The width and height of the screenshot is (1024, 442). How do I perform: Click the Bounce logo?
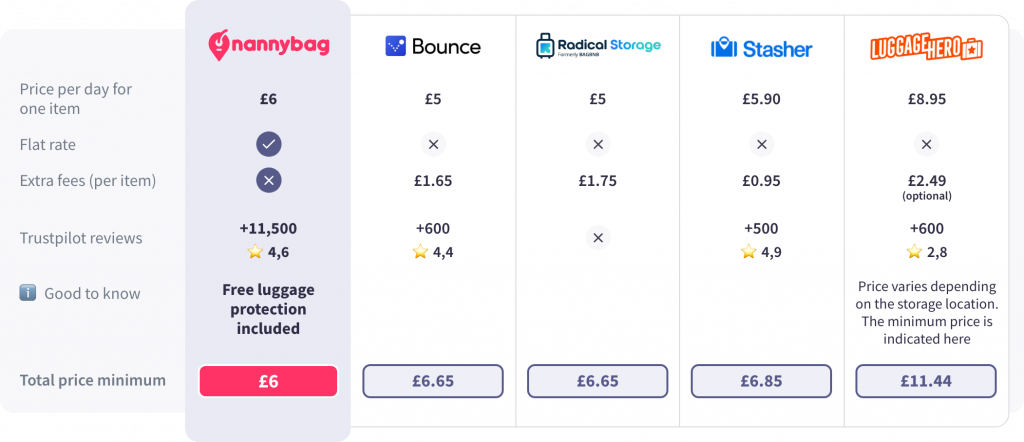(x=433, y=46)
